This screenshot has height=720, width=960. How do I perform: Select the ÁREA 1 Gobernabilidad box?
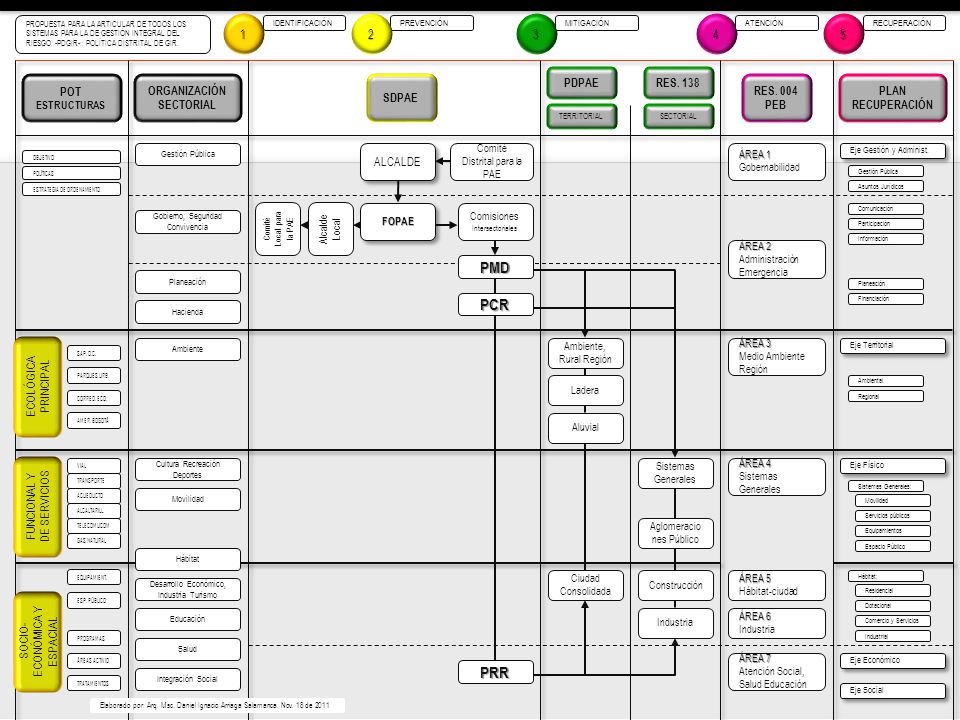pos(777,162)
